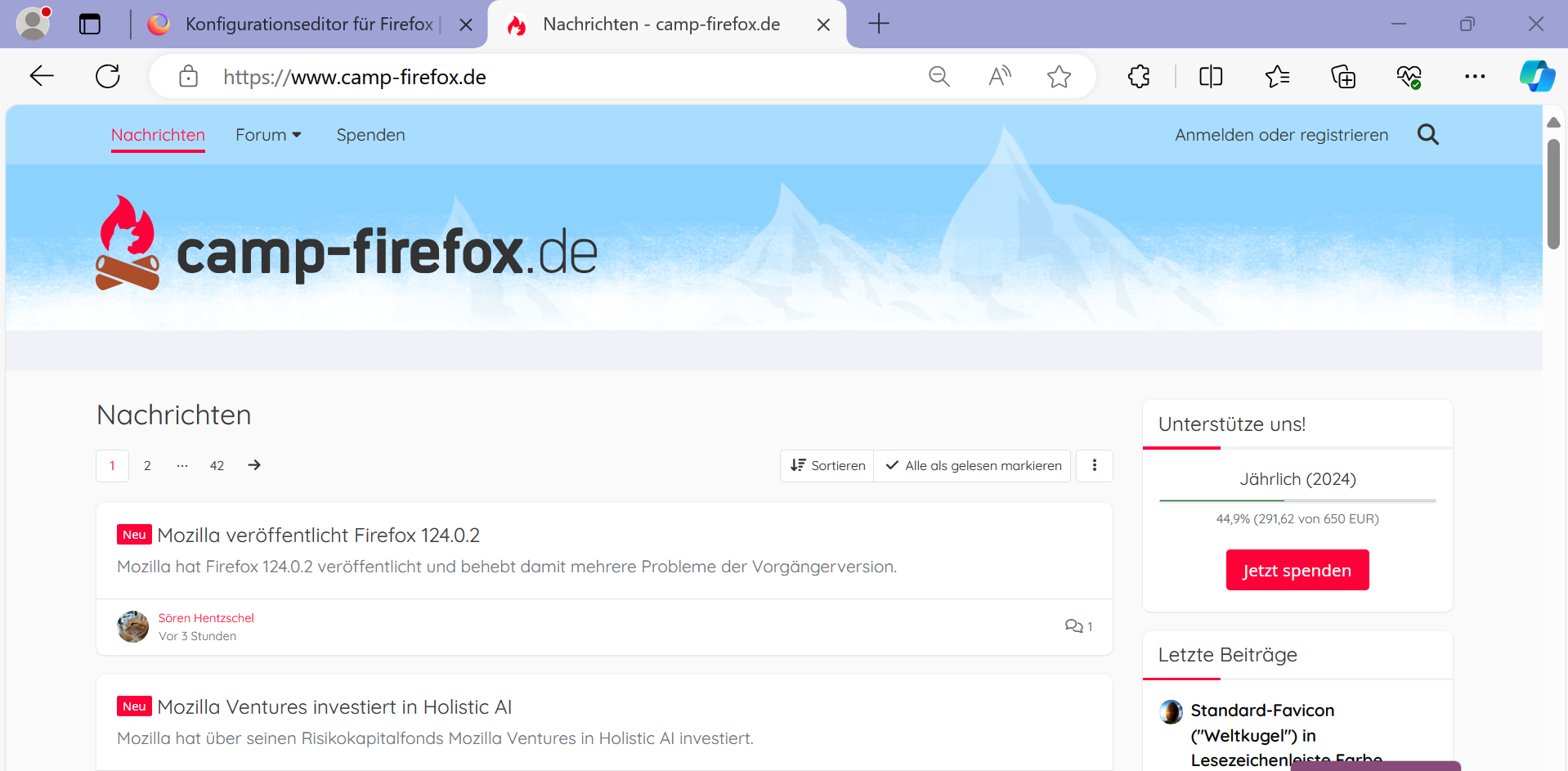Expand the pagination ellipsis to jump pages
1568x771 pixels.
point(182,465)
